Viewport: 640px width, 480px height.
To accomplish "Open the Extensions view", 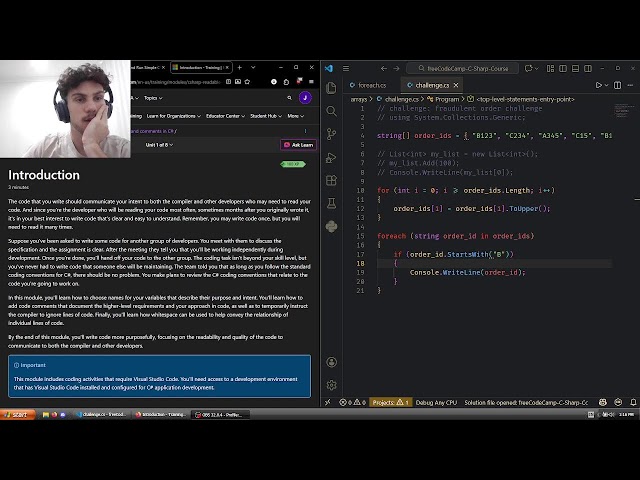I will tap(331, 180).
